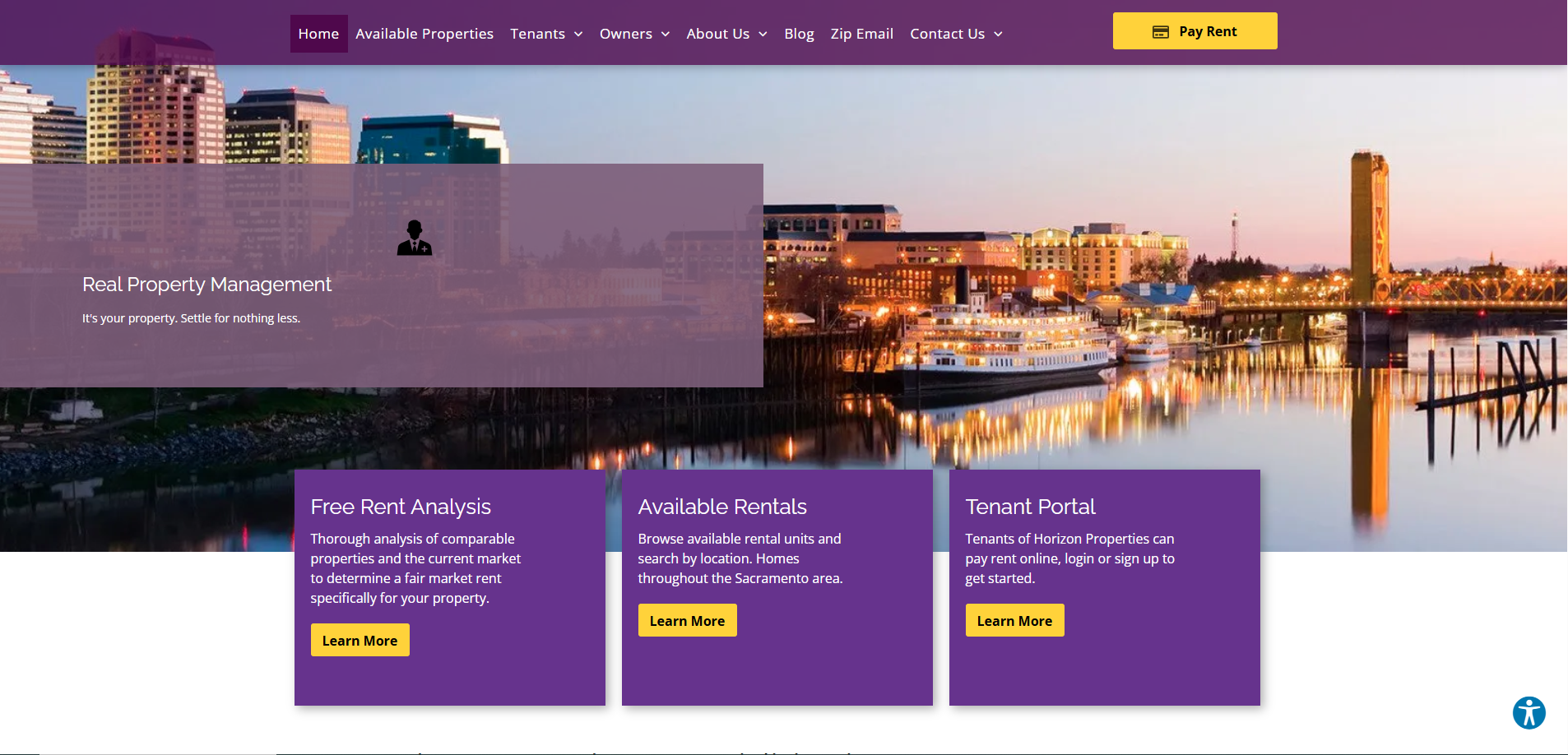This screenshot has width=1568, height=755.
Task: Click the credit card icon in Pay Rent
Action: coord(1160,32)
